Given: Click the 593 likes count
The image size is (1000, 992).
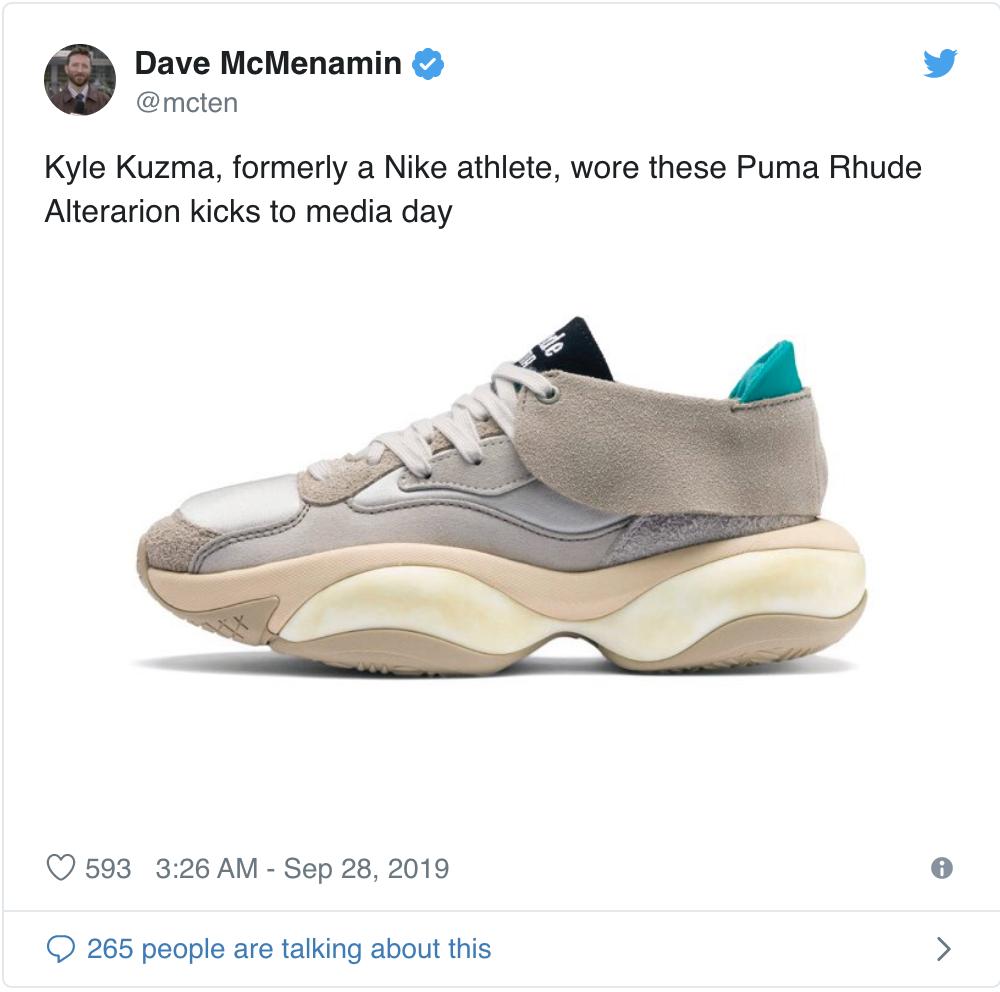Looking at the screenshot, I should point(108,868).
